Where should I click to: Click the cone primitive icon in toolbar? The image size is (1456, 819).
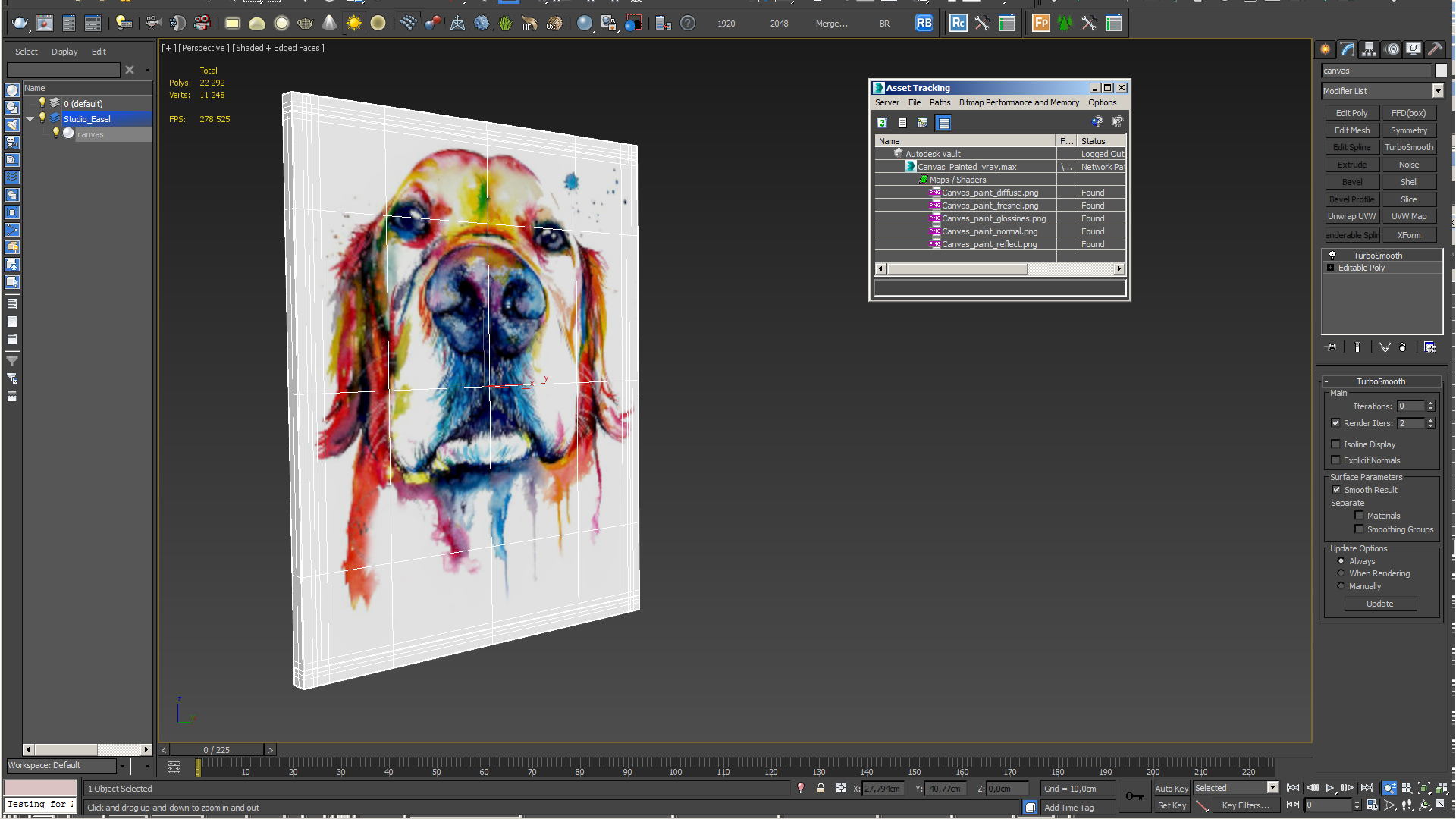[x=329, y=24]
